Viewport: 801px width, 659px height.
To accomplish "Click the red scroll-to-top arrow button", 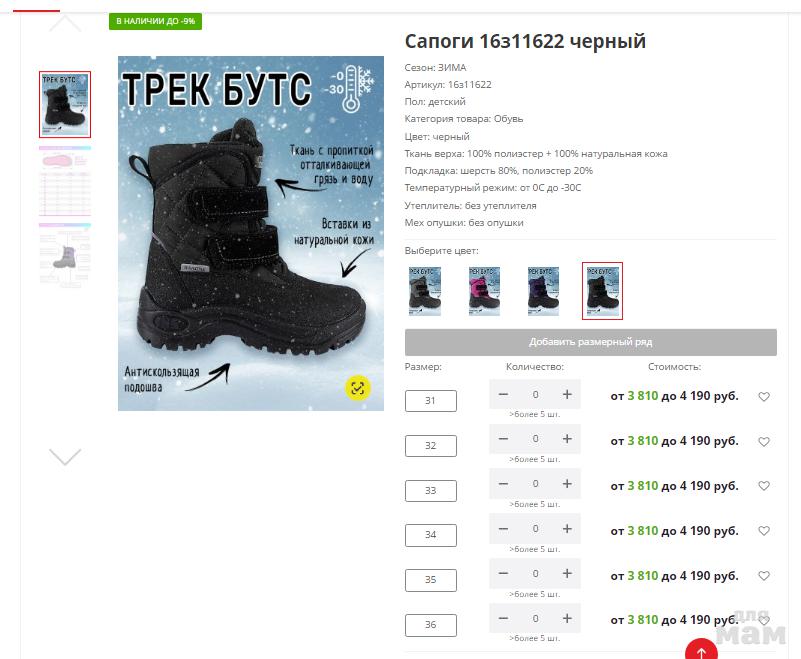I will tap(701, 650).
